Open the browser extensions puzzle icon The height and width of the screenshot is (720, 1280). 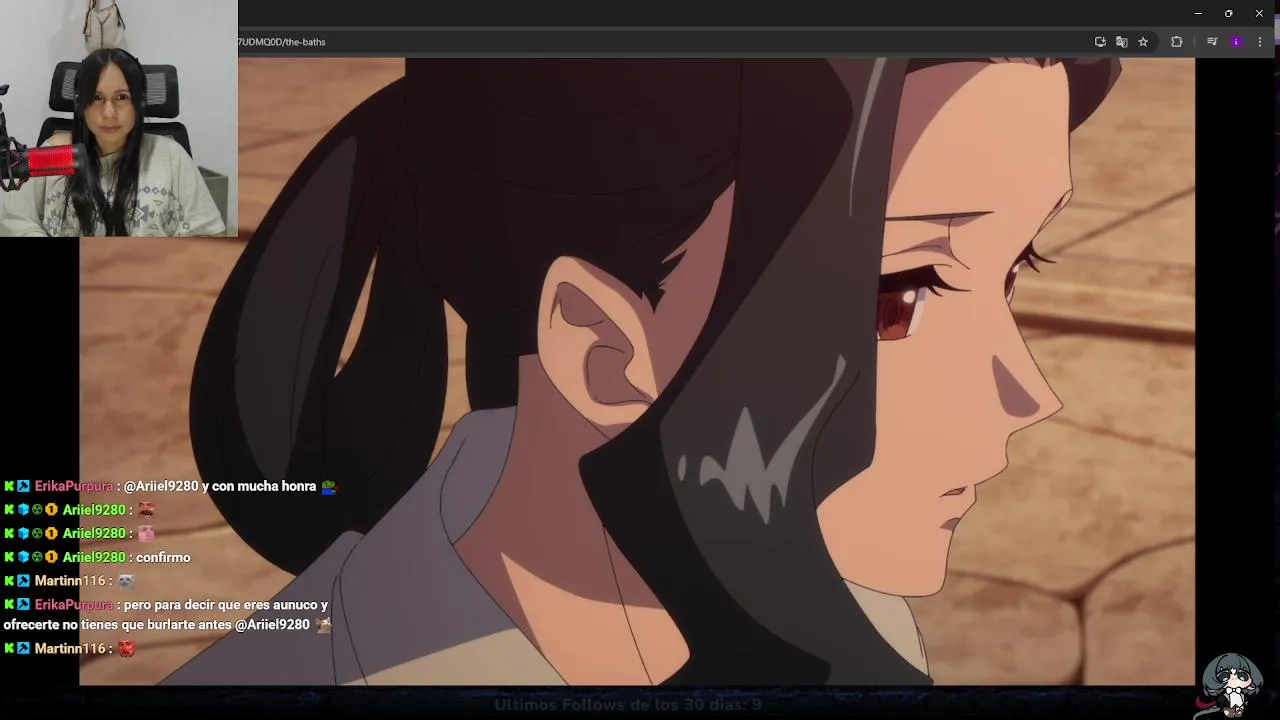tap(1177, 42)
